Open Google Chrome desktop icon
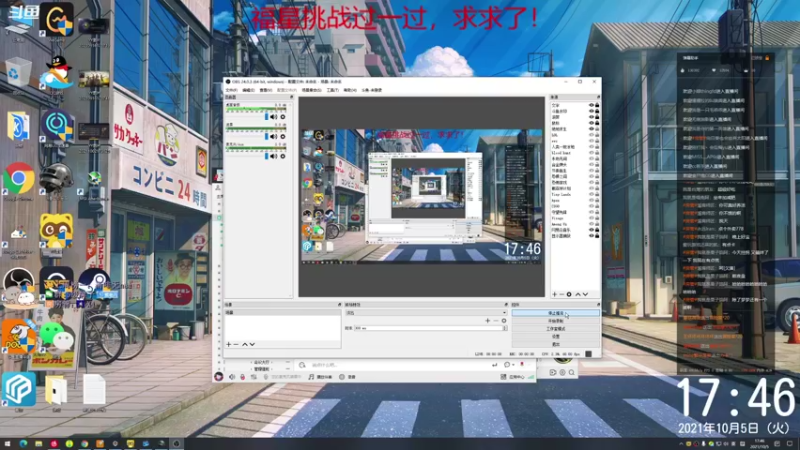 19,179
